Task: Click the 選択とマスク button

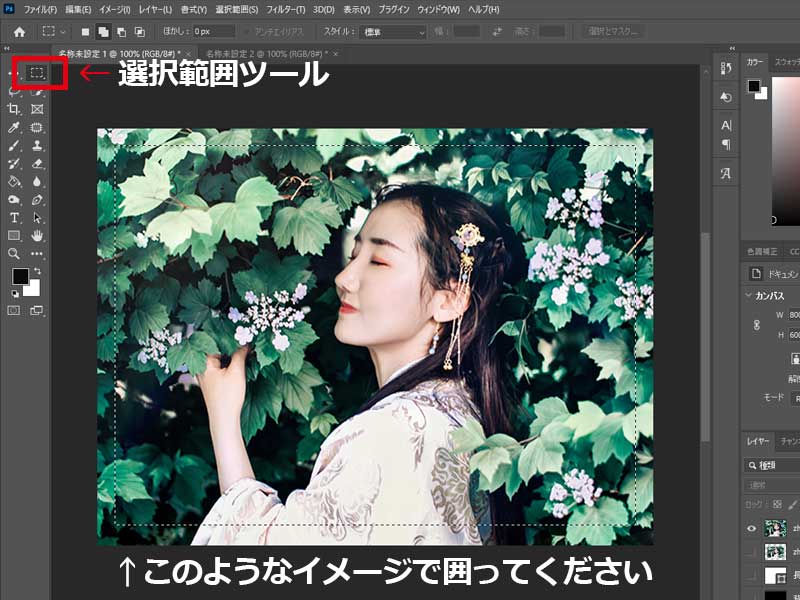Action: 612,31
